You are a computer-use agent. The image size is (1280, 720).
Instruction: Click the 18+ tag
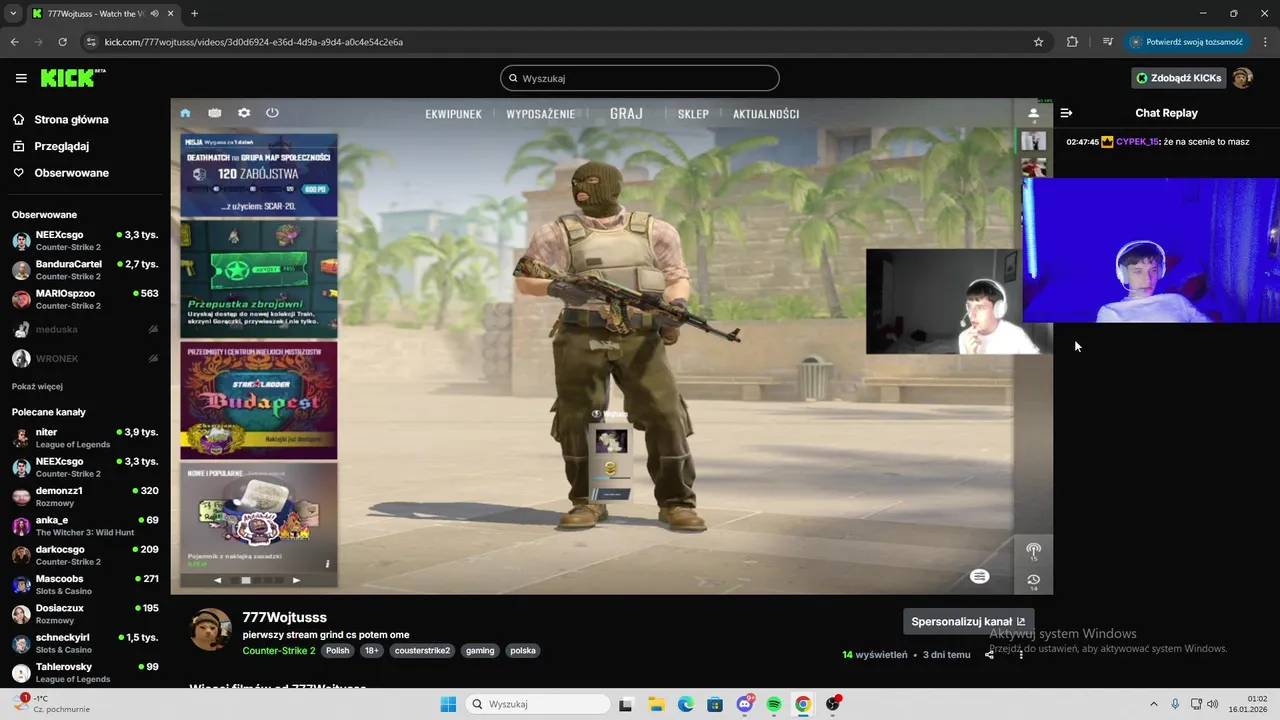372,650
